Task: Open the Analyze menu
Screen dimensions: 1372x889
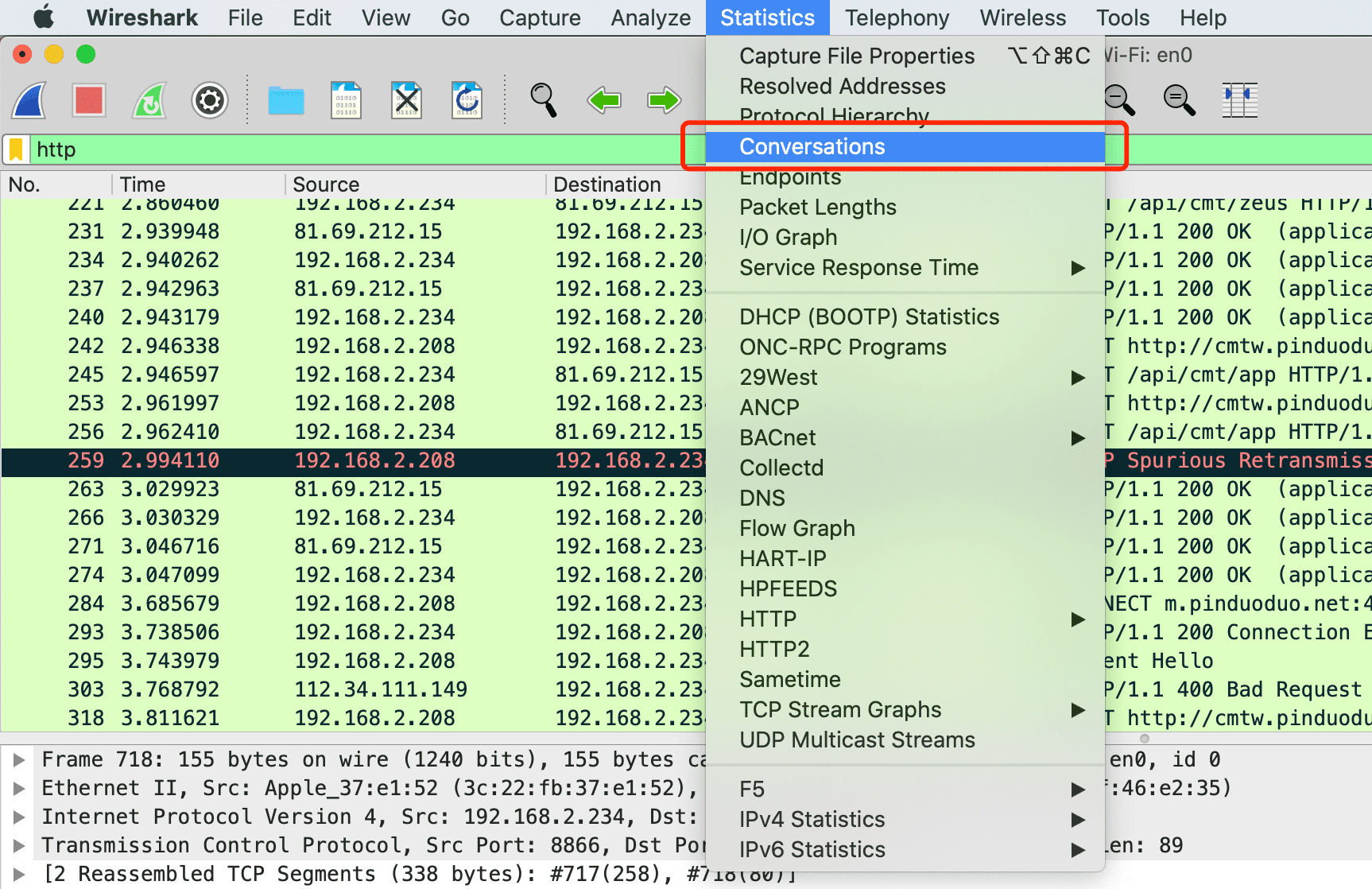Action: 650,17
